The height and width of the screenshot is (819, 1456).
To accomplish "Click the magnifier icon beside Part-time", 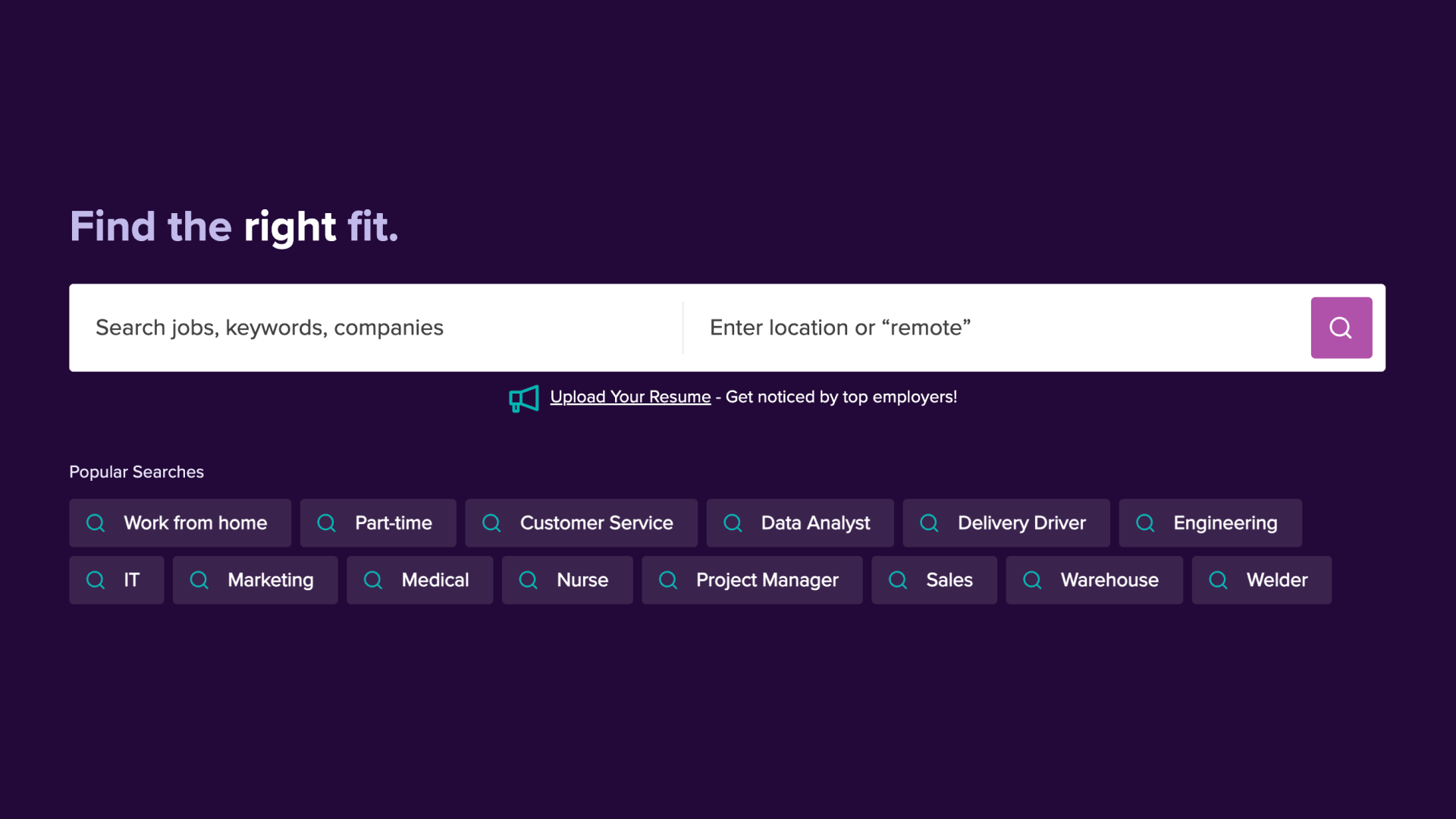I will coord(327,523).
